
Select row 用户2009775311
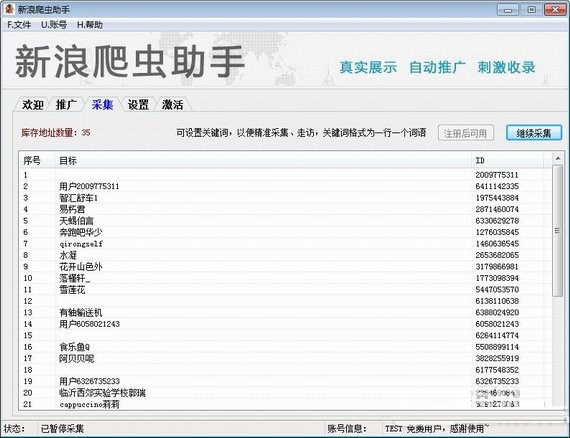coord(285,186)
